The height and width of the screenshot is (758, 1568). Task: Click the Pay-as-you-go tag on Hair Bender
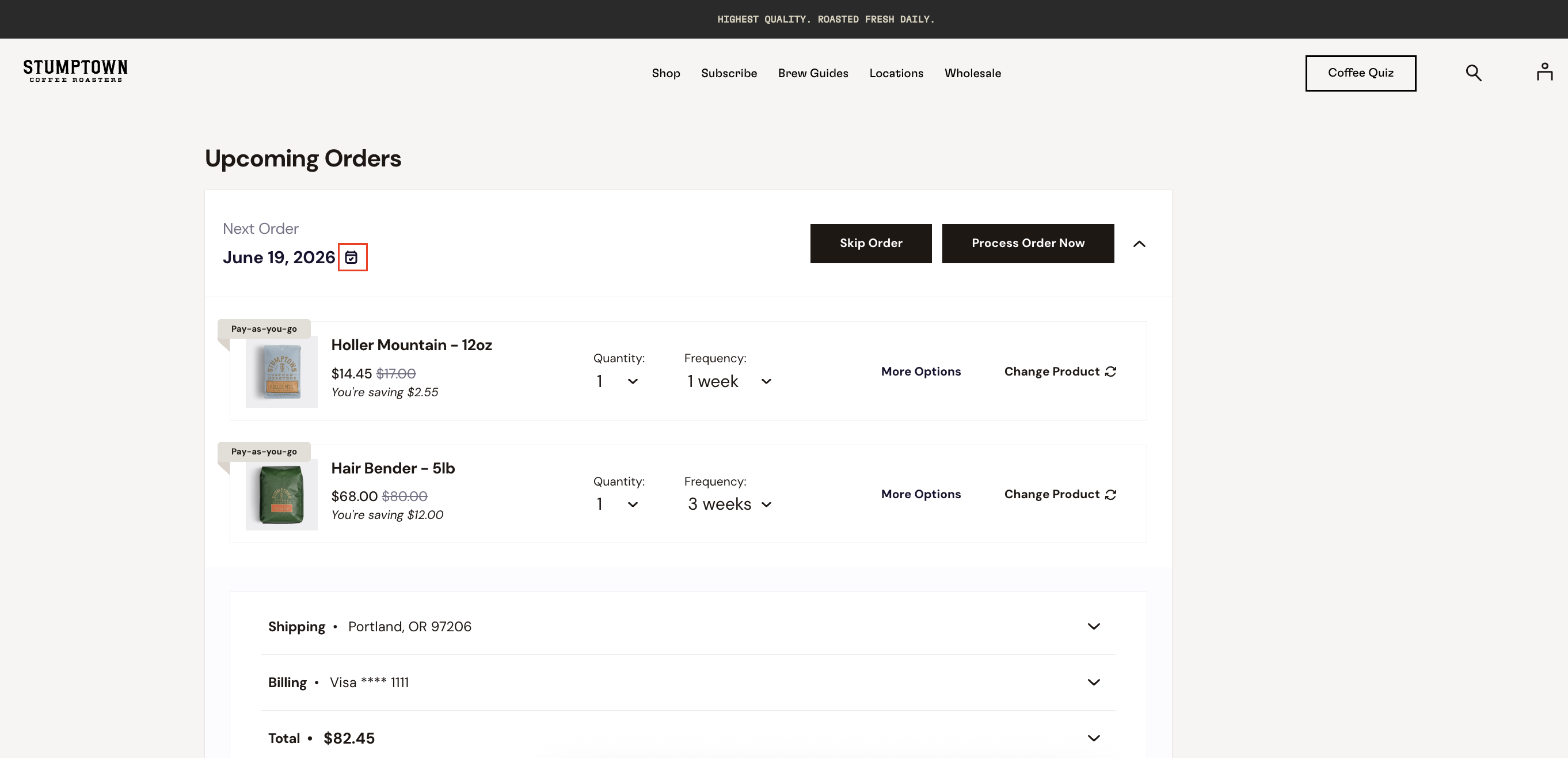pos(264,452)
